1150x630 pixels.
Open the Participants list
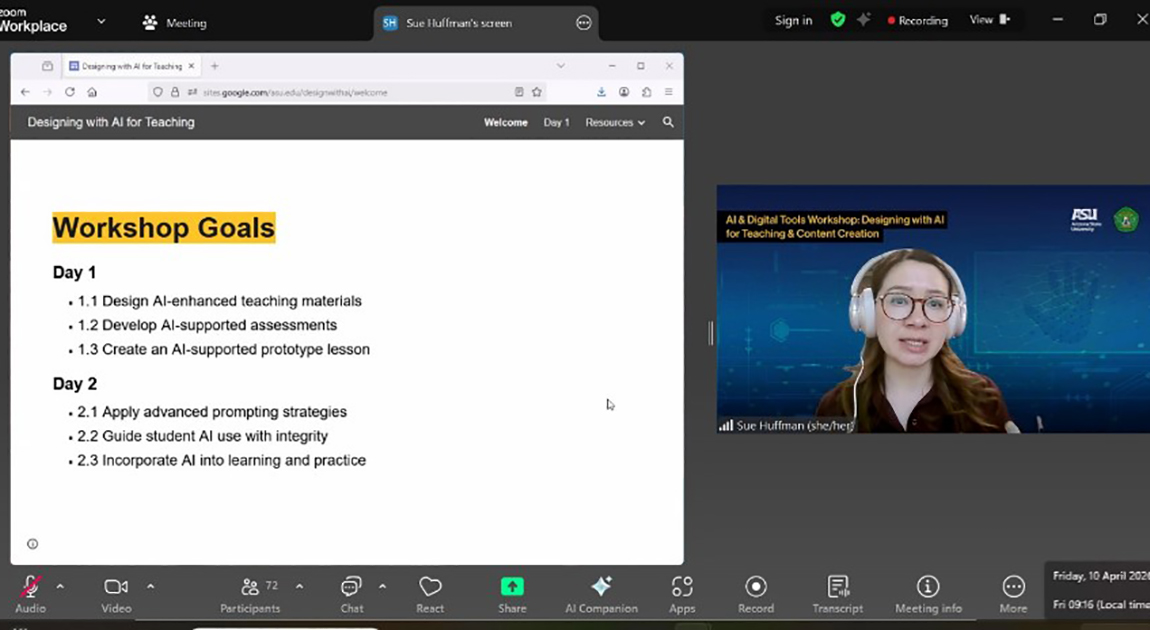(x=250, y=594)
